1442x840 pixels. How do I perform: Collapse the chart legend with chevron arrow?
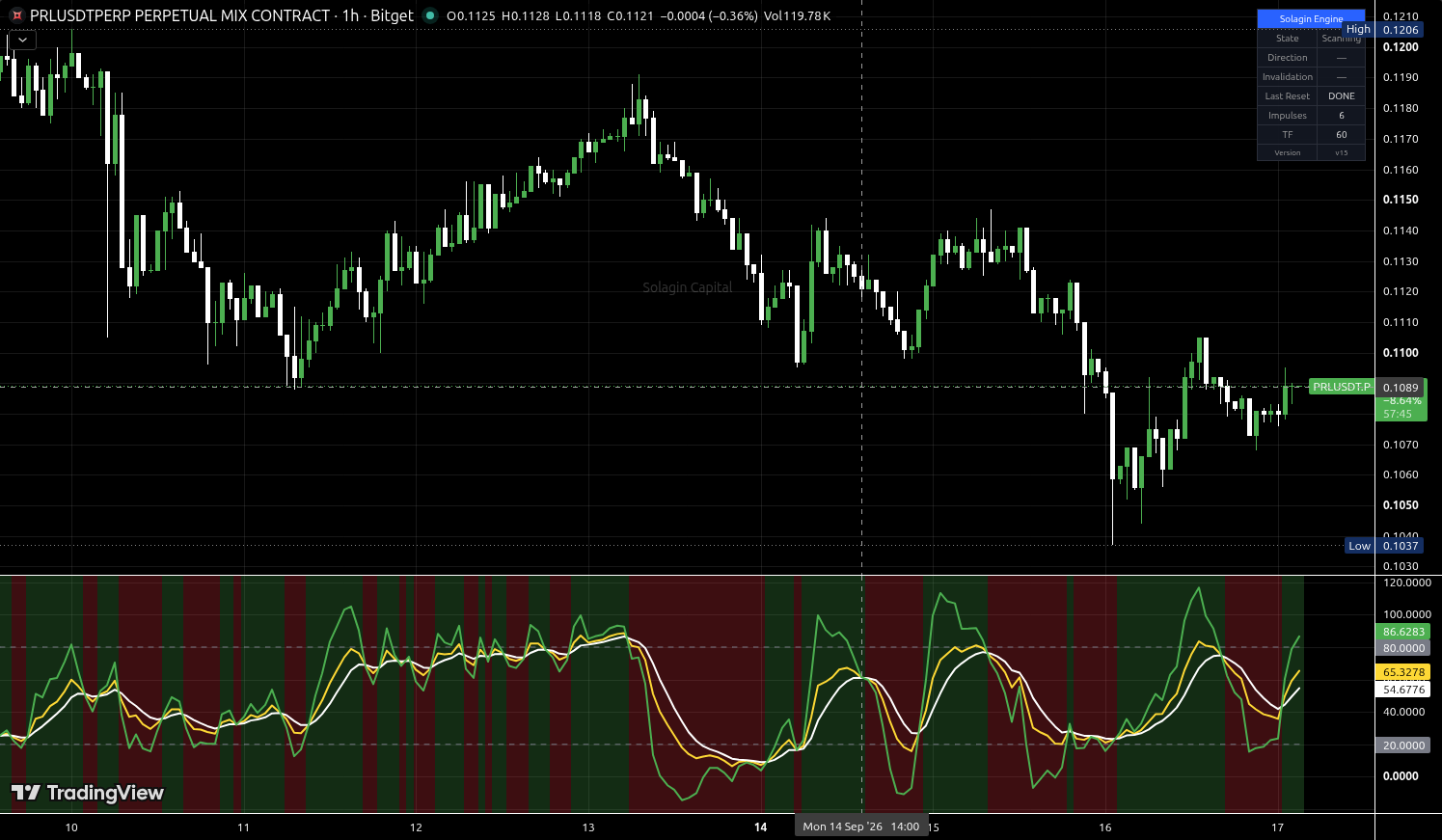pyautogui.click(x=22, y=41)
